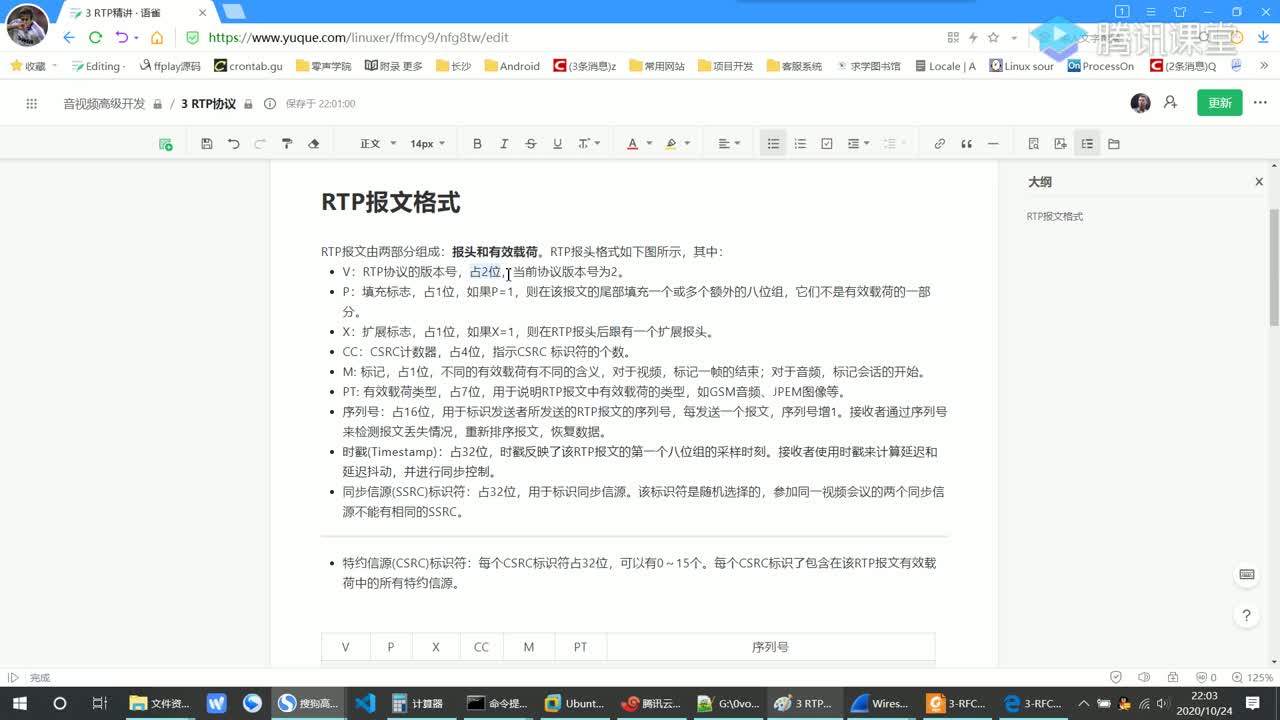Open the user avatar in the header
The height and width of the screenshot is (720, 1280).
click(x=1140, y=103)
